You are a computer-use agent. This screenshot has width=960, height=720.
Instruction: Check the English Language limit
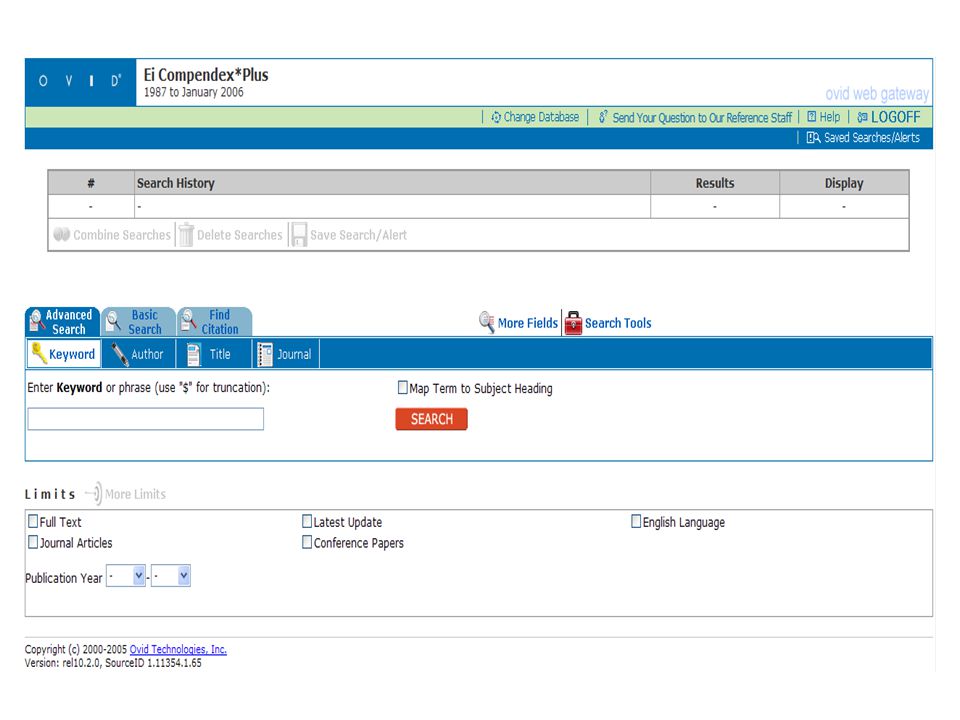636,521
